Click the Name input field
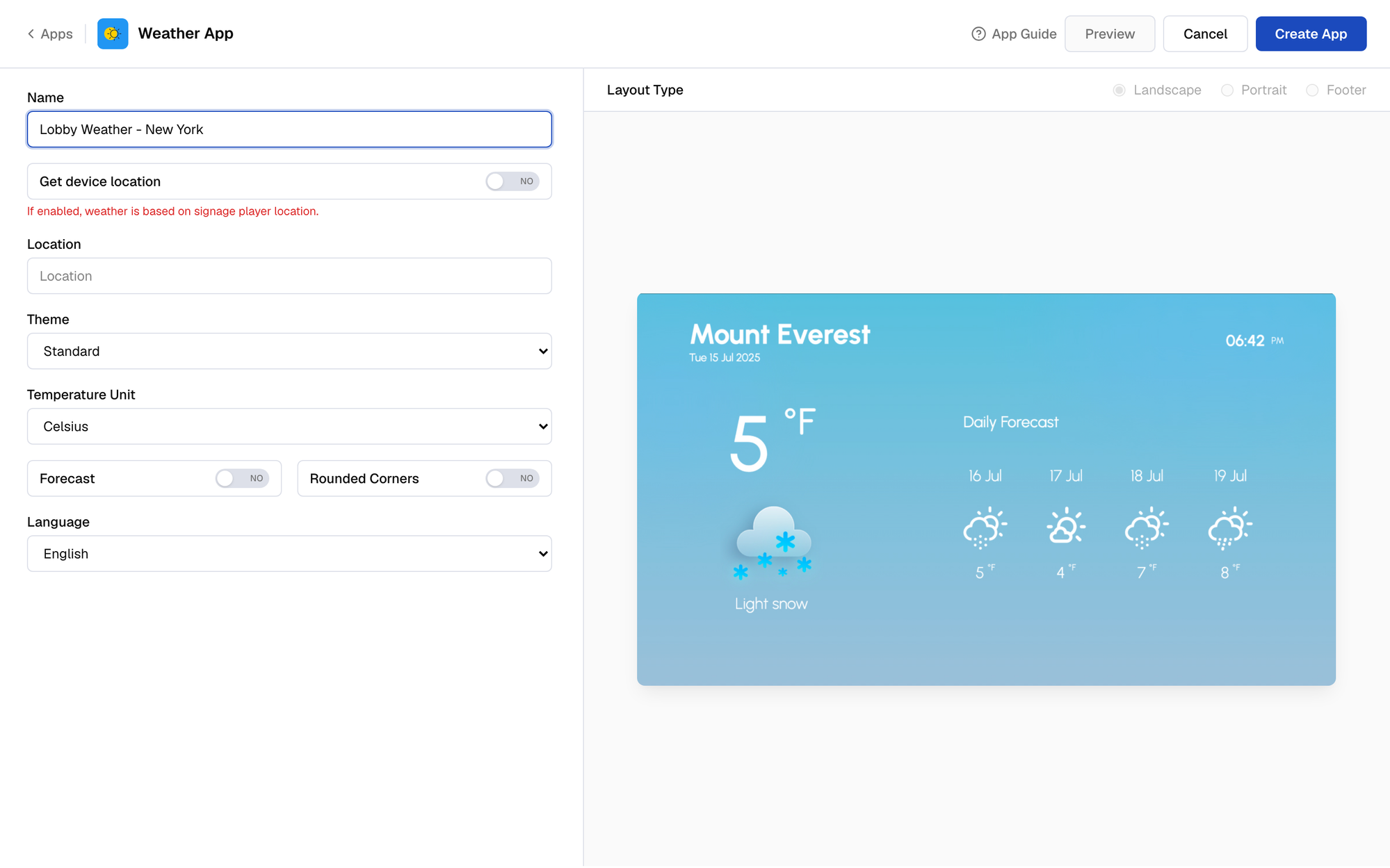The width and height of the screenshot is (1390, 868). (289, 129)
